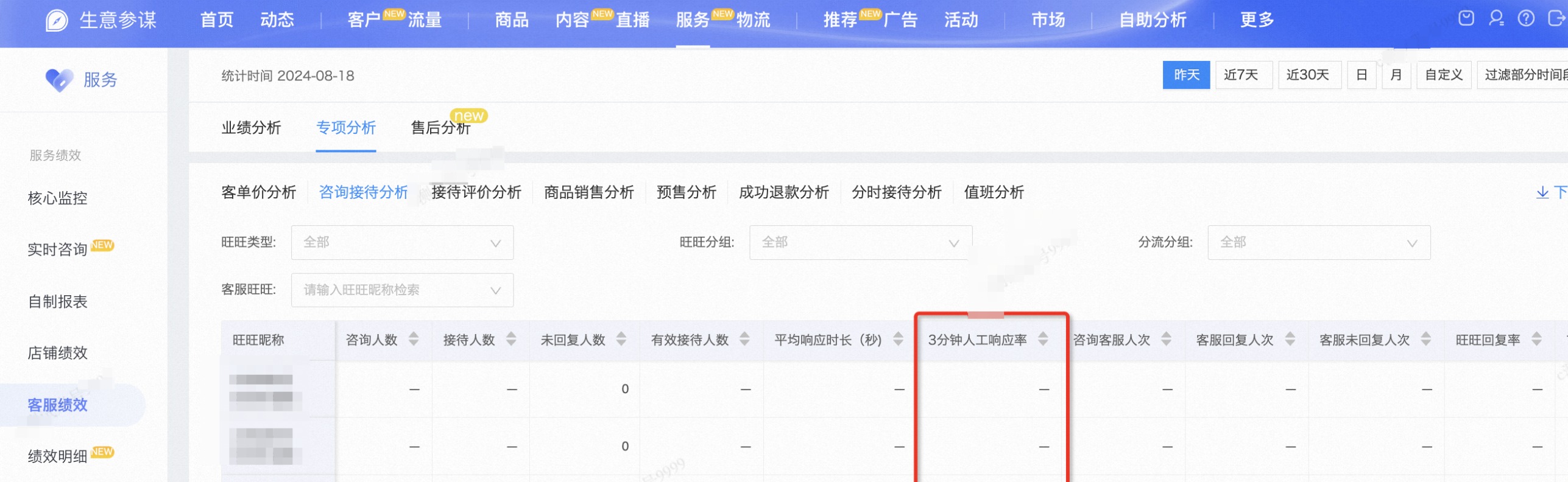
Task: Open 客服绩效 in sidebar
Action: coord(58,405)
